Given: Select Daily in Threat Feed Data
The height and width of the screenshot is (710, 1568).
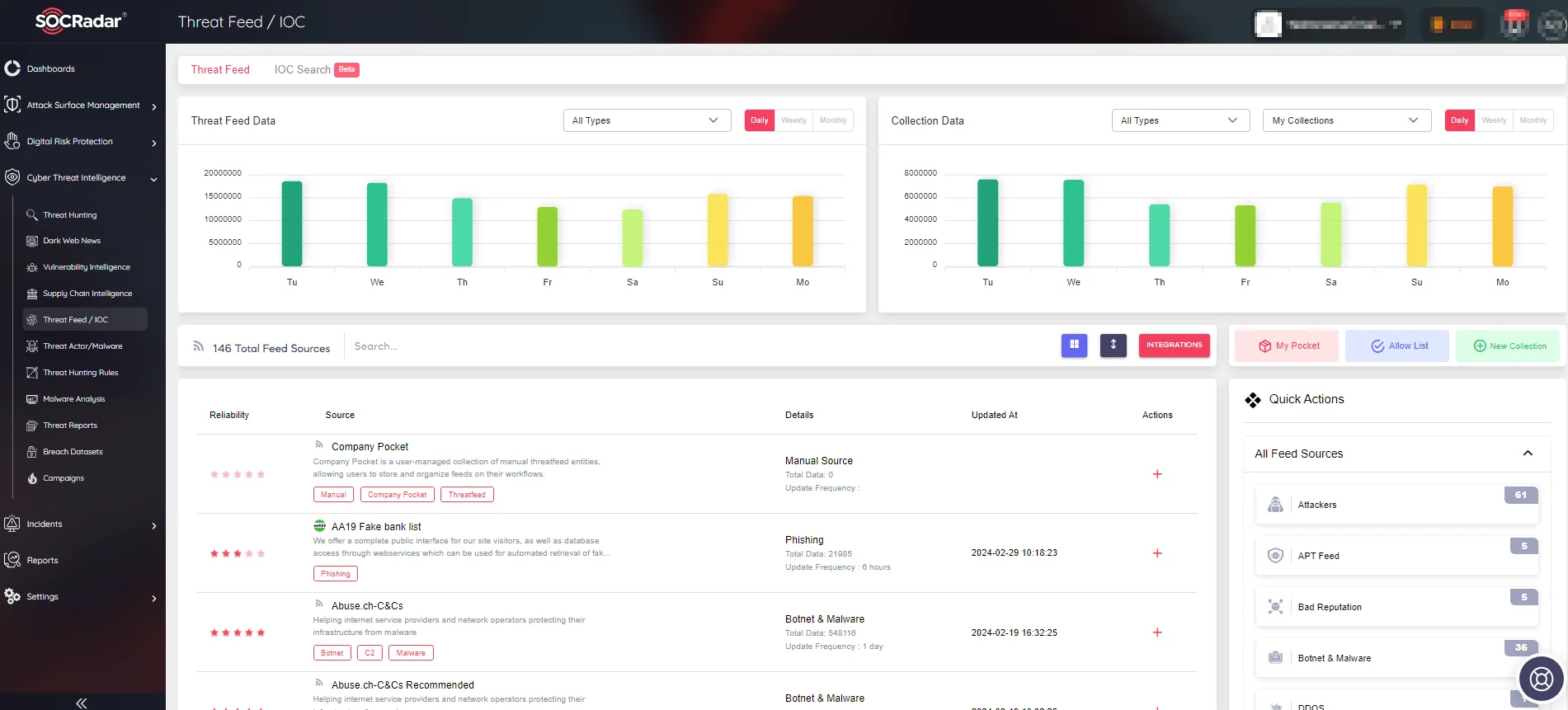Looking at the screenshot, I should (760, 120).
